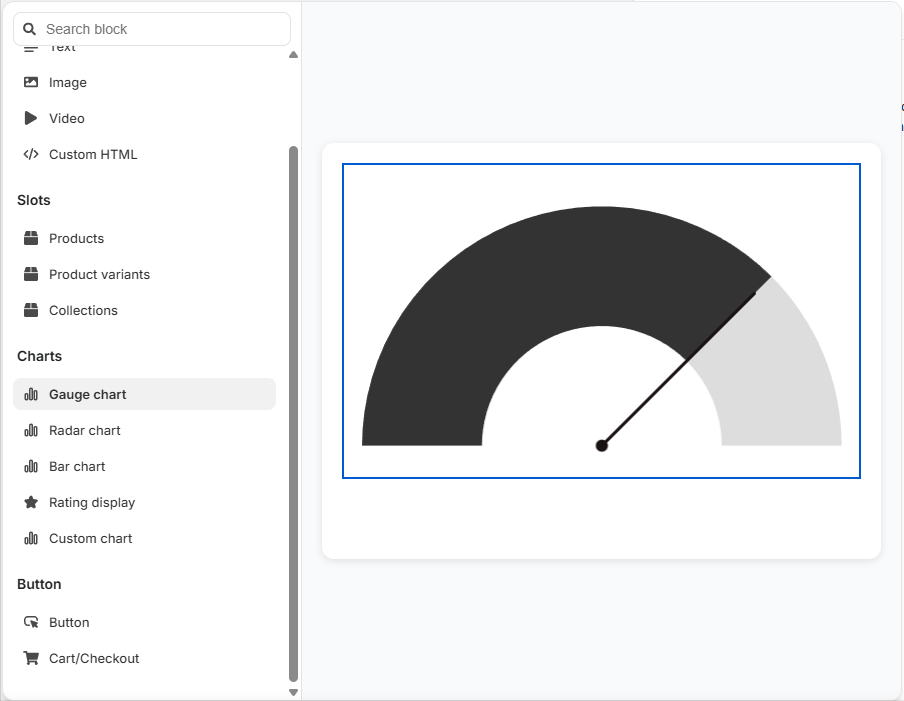Click inside the Search block field
The image size is (904, 701).
[x=150, y=29]
